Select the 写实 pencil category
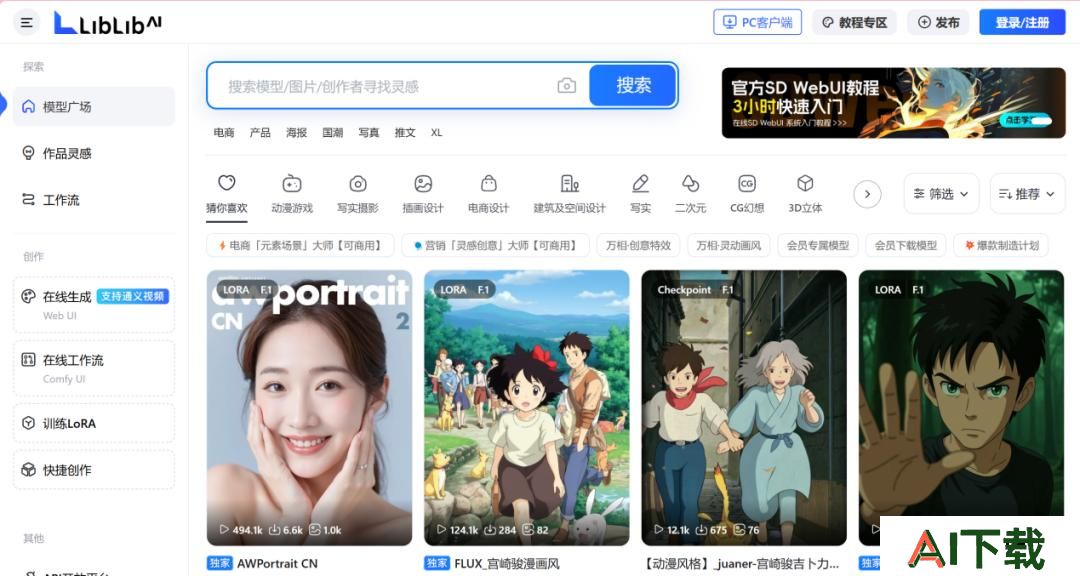The height and width of the screenshot is (576, 1080). tap(641, 194)
